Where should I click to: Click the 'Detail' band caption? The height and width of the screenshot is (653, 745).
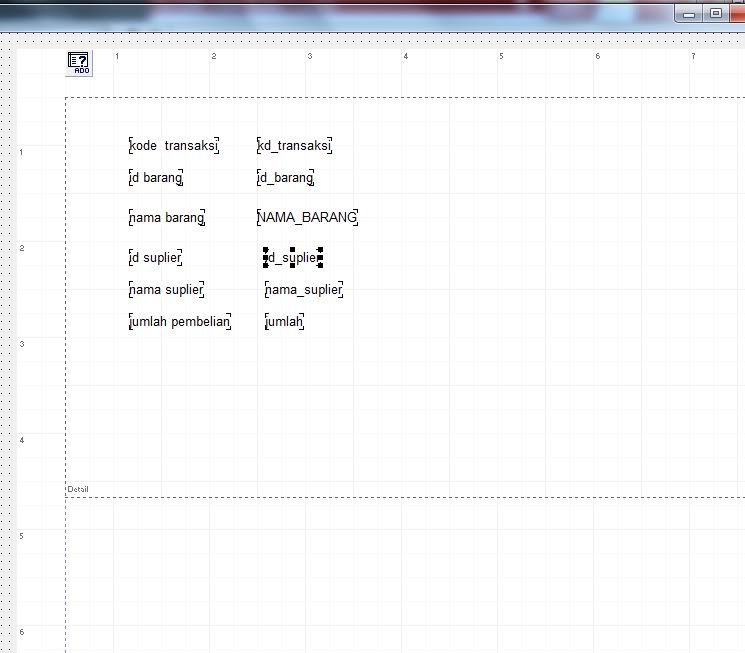(78, 489)
